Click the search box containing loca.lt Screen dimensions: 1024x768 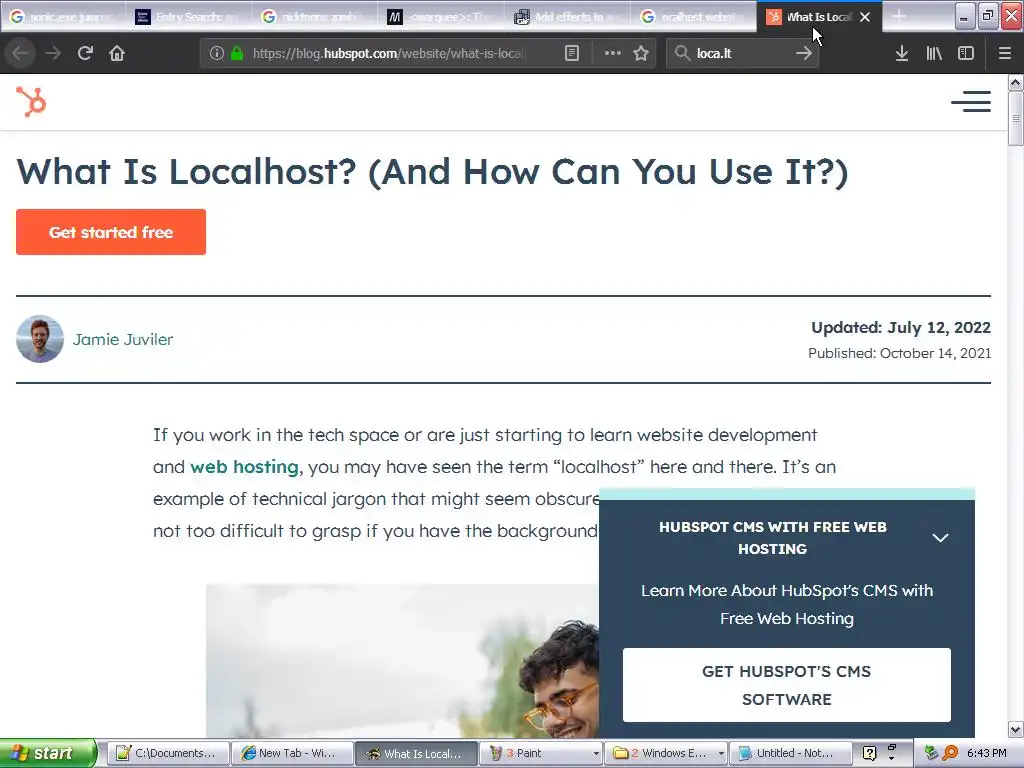pos(741,53)
